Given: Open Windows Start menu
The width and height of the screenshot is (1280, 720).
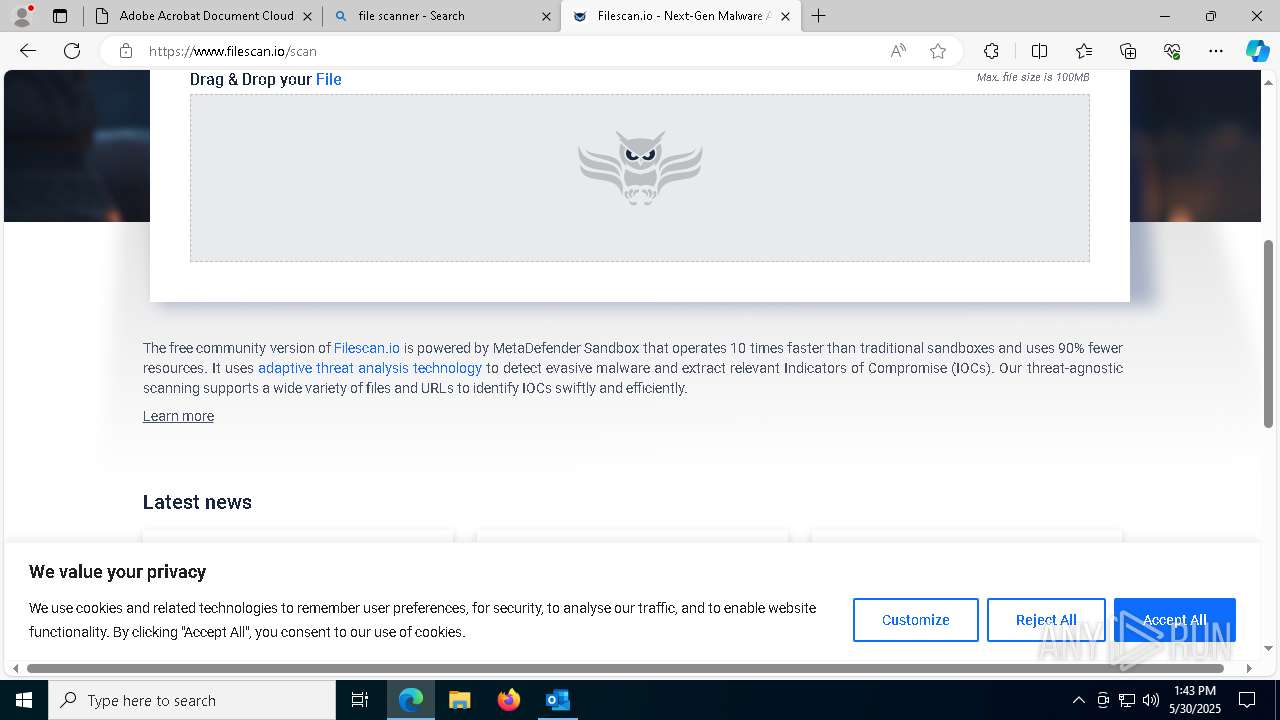Looking at the screenshot, I should click(x=24, y=700).
